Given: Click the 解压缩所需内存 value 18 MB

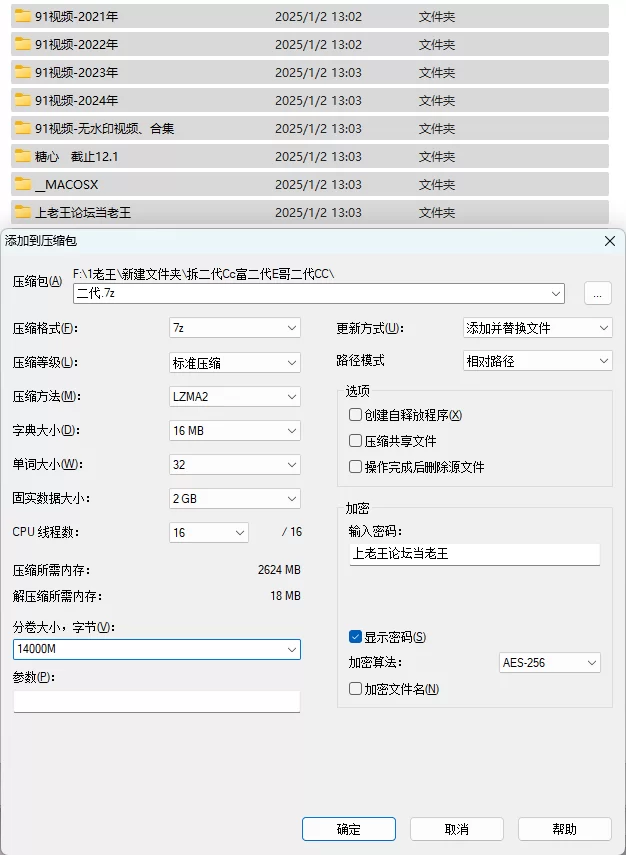Looking at the screenshot, I should click(285, 595).
